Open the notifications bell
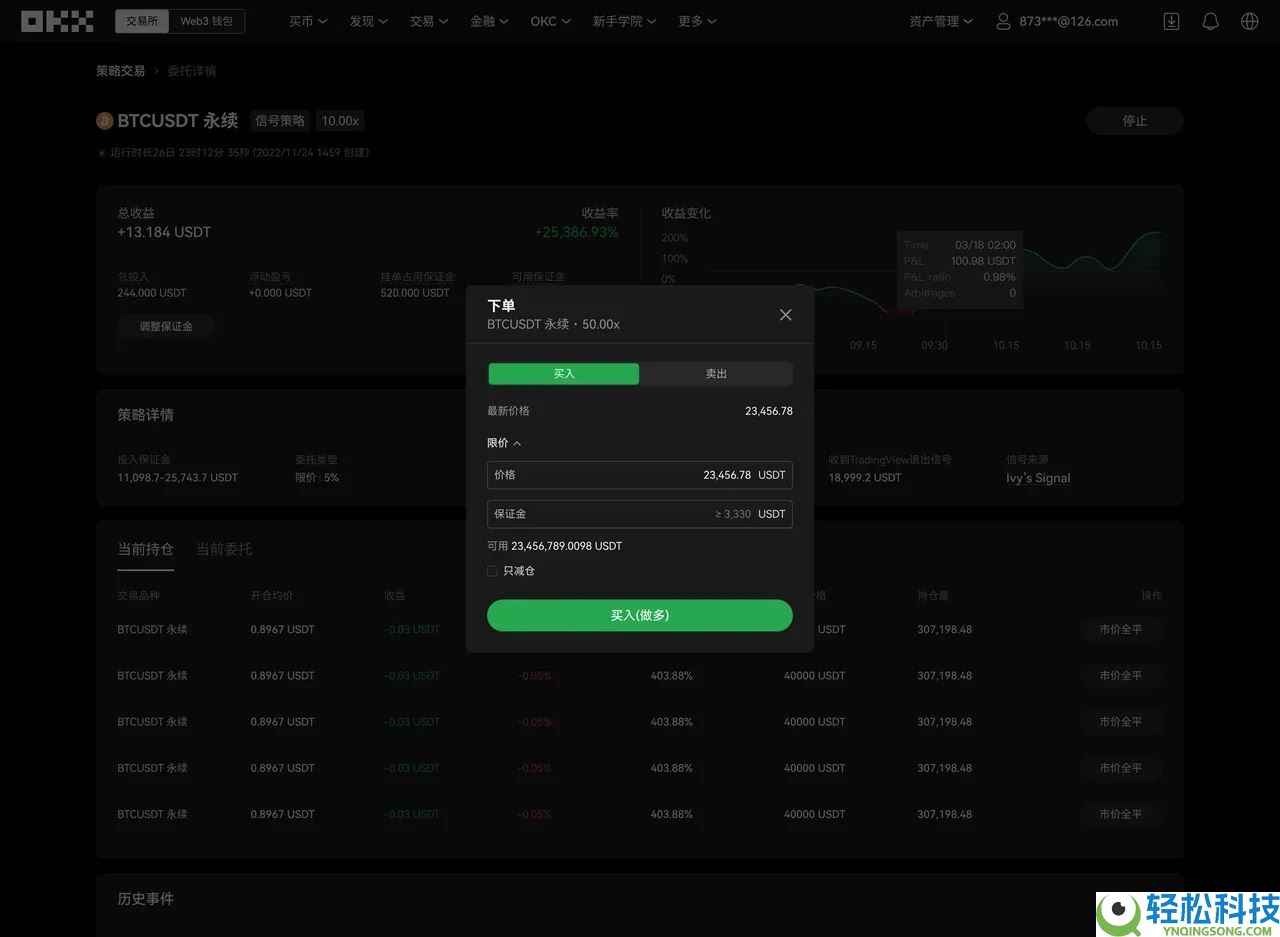The width and height of the screenshot is (1280, 937). 1210,21
